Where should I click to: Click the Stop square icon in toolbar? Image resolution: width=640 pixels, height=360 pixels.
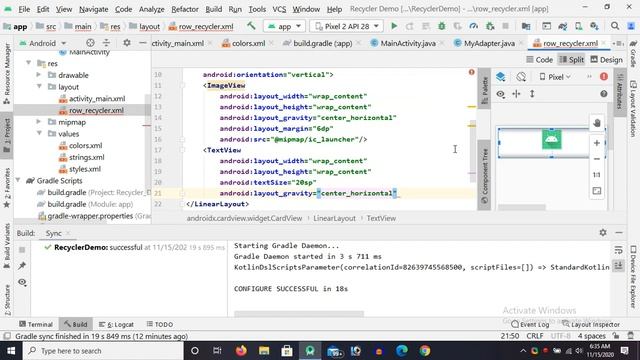click(x=505, y=26)
